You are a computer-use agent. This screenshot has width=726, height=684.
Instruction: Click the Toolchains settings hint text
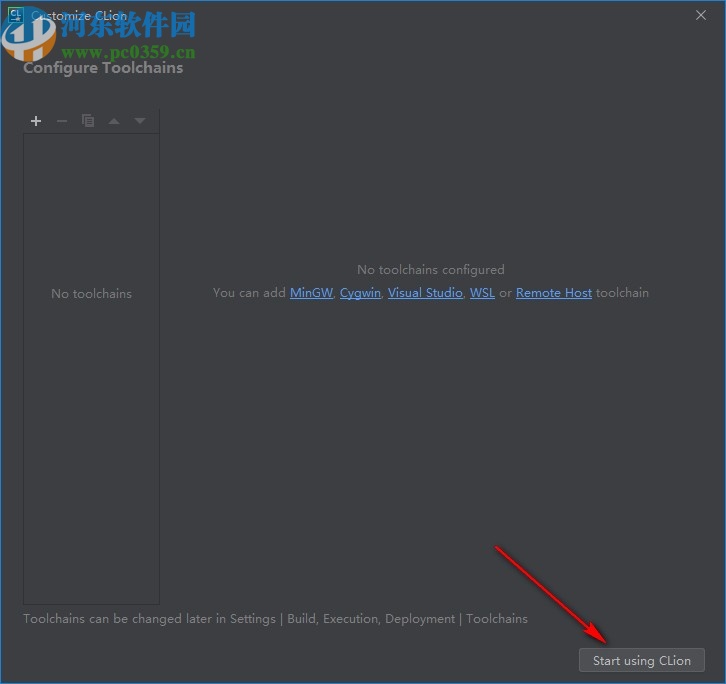(275, 619)
